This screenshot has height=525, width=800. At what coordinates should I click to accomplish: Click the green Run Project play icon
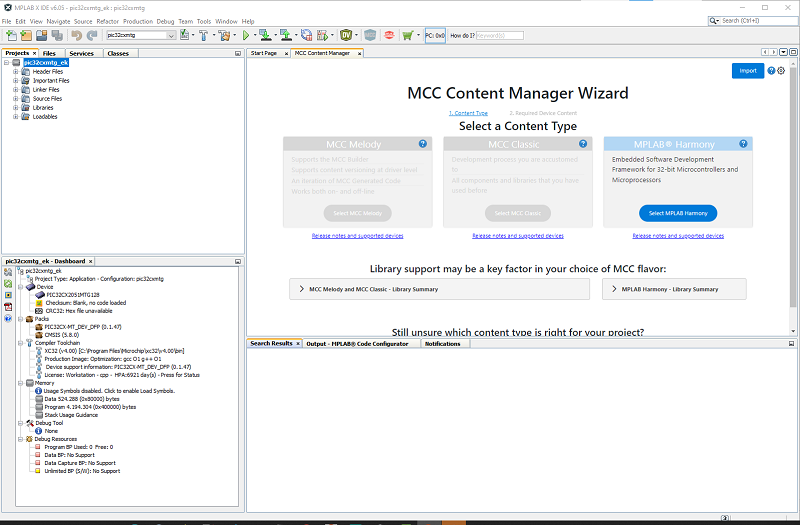tap(246, 35)
